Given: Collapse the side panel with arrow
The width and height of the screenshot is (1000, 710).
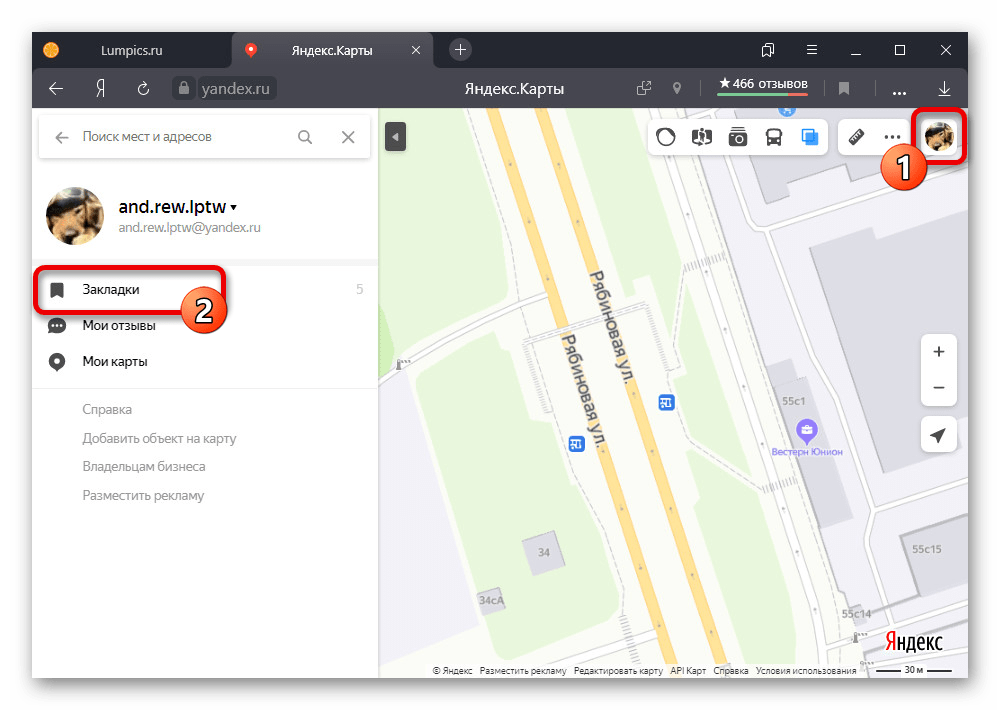Looking at the screenshot, I should coord(395,137).
